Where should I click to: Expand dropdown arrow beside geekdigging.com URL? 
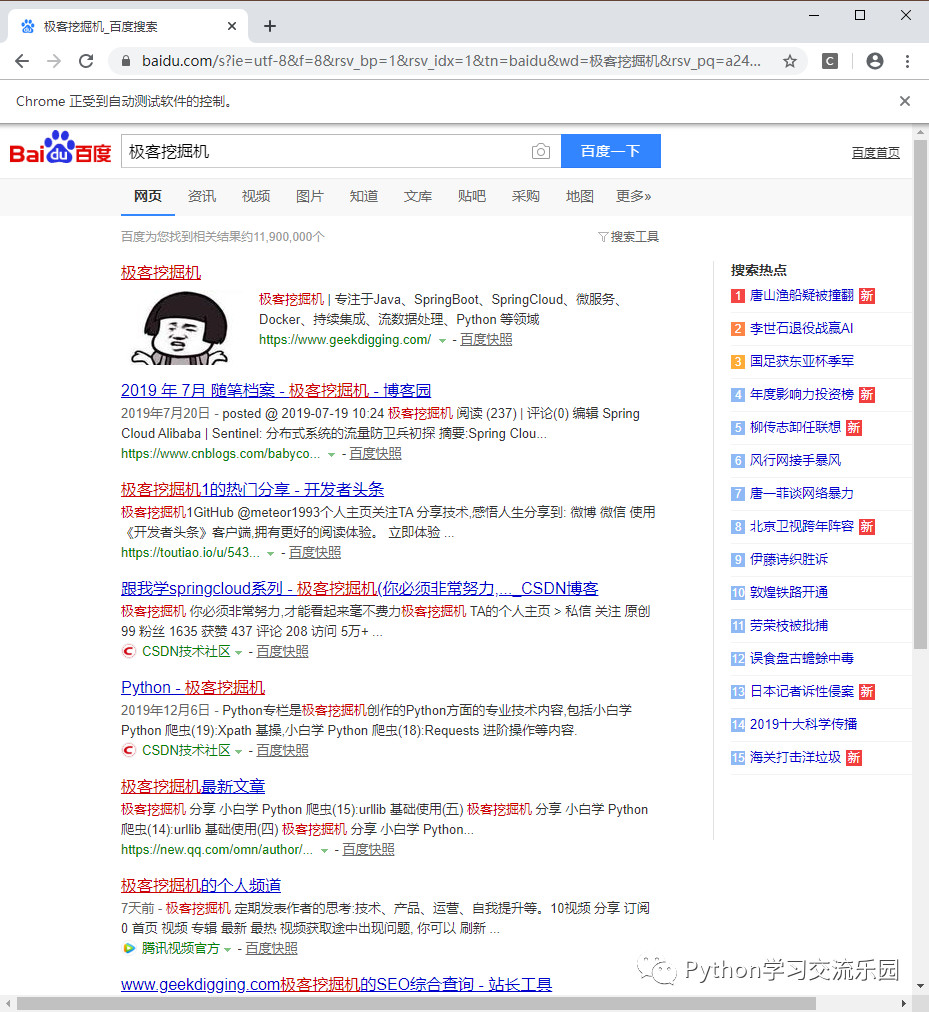tap(442, 341)
